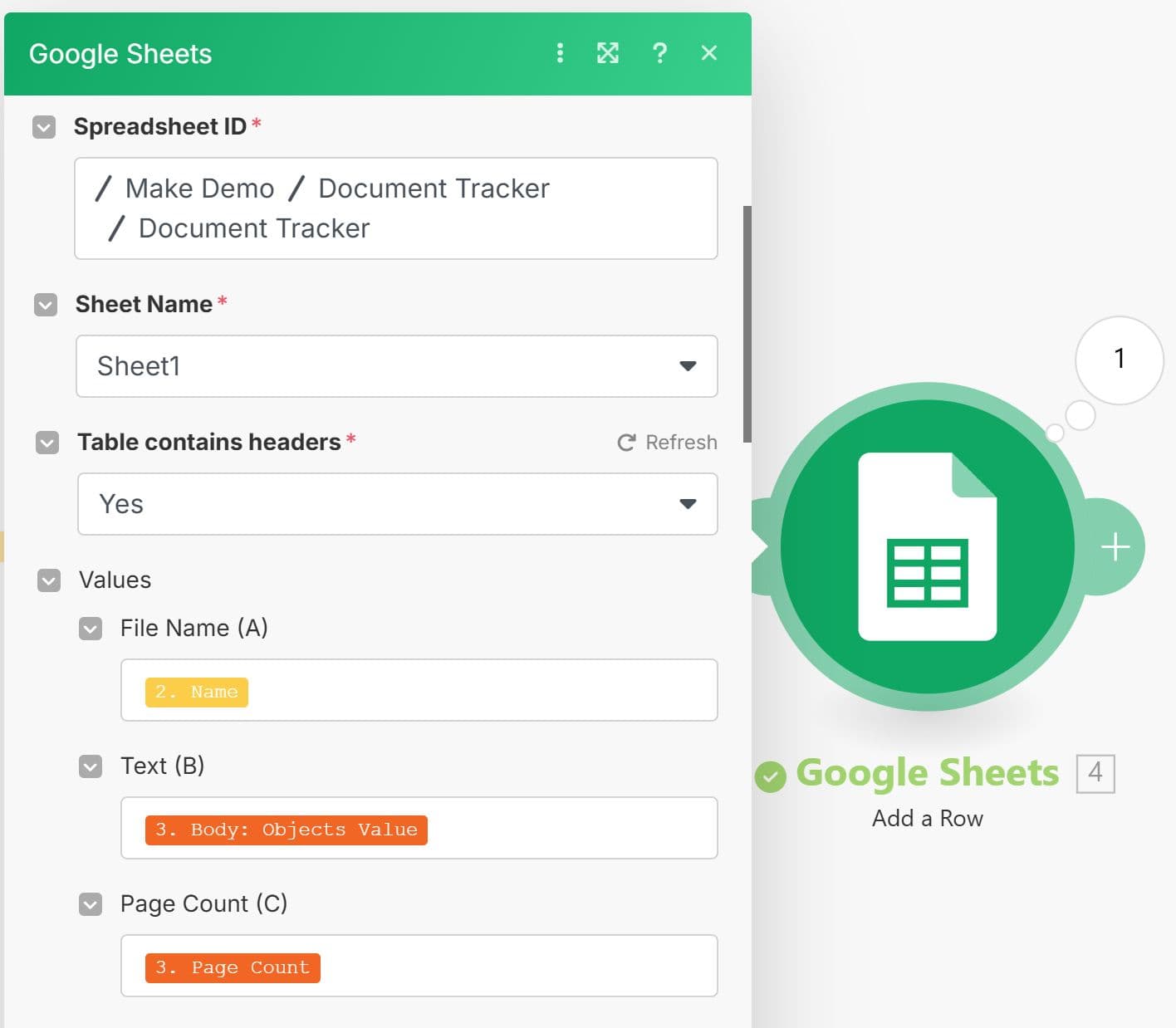Screen dimensions: 1176x1028
Task: Expand the panel with the fullscreen icon
Action: click(x=608, y=53)
